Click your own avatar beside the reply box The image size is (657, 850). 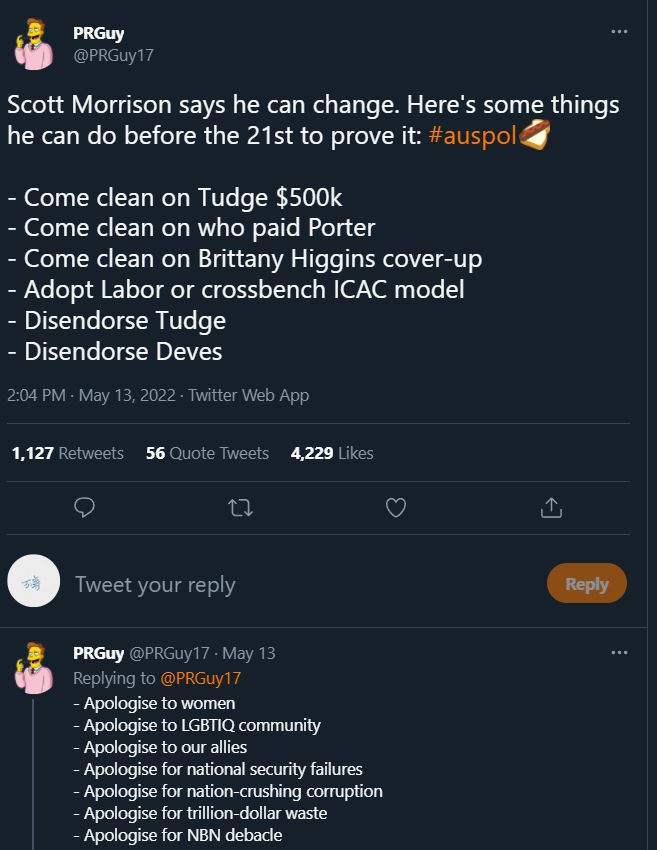click(34, 581)
